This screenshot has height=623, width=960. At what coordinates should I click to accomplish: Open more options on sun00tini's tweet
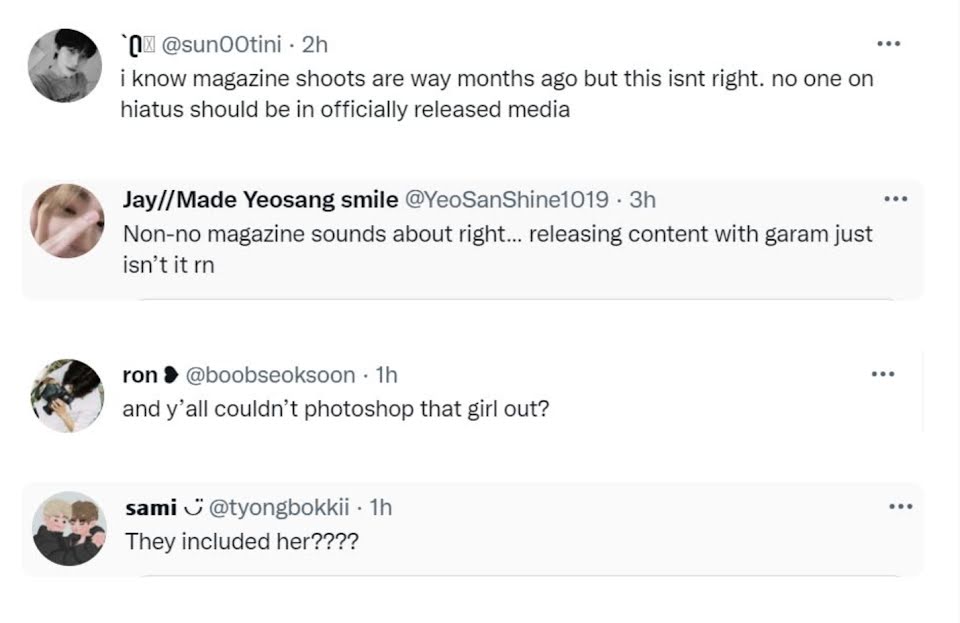point(888,44)
